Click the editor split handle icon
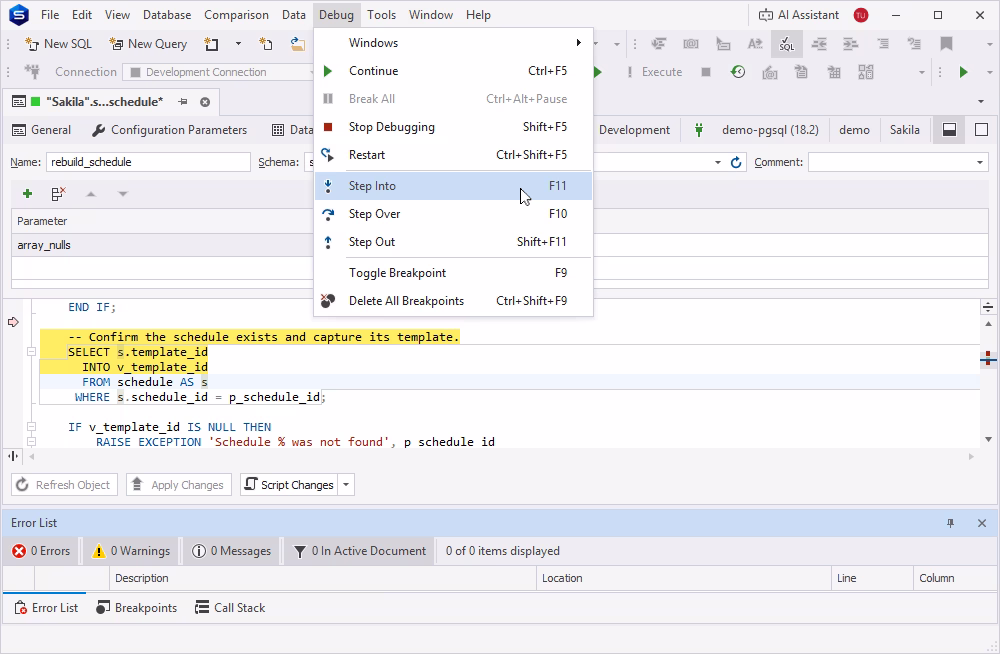The height and width of the screenshot is (654, 1000). (988, 308)
